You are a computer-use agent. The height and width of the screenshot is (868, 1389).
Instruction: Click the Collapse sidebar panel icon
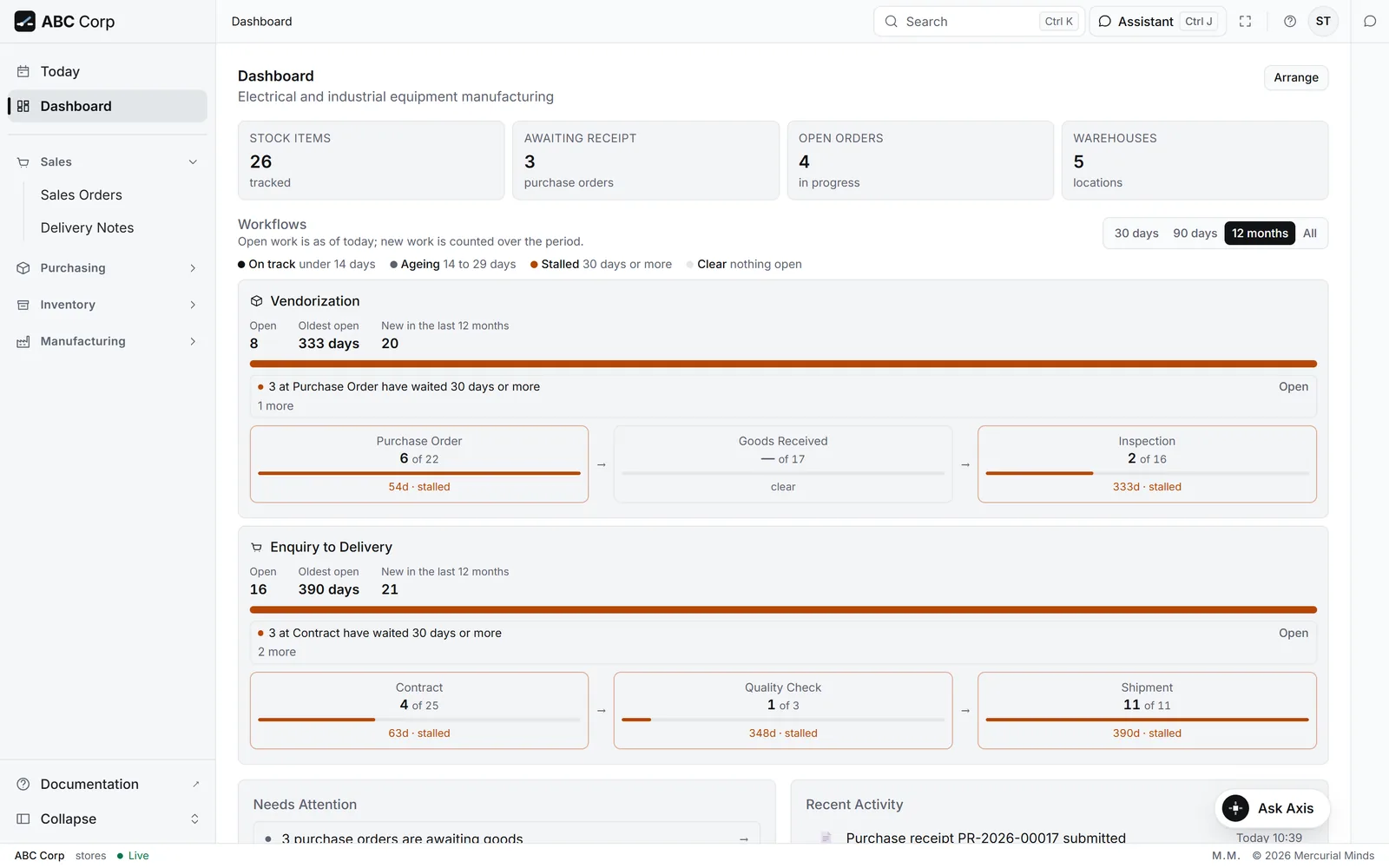(x=23, y=819)
